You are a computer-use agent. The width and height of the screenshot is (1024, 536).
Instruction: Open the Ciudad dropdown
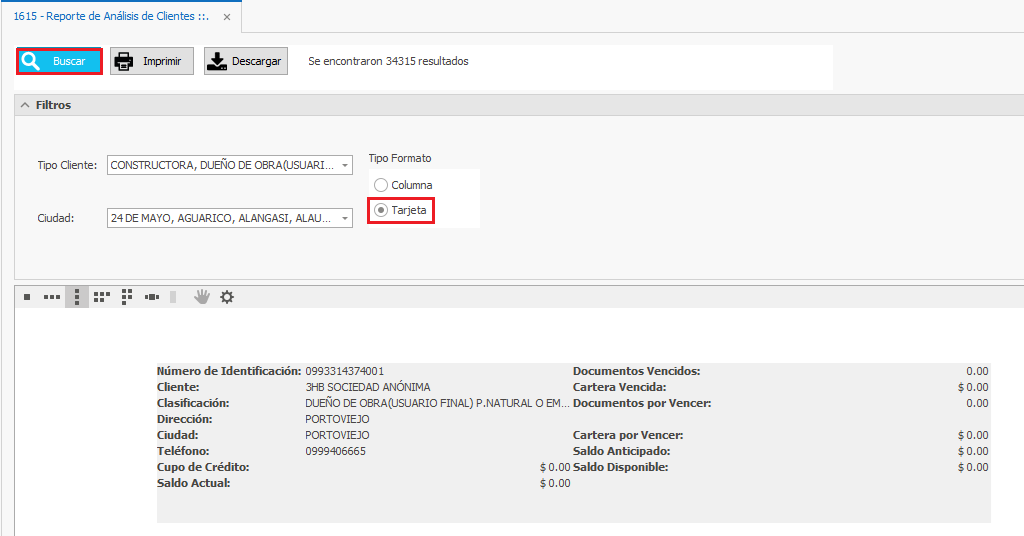pos(345,218)
